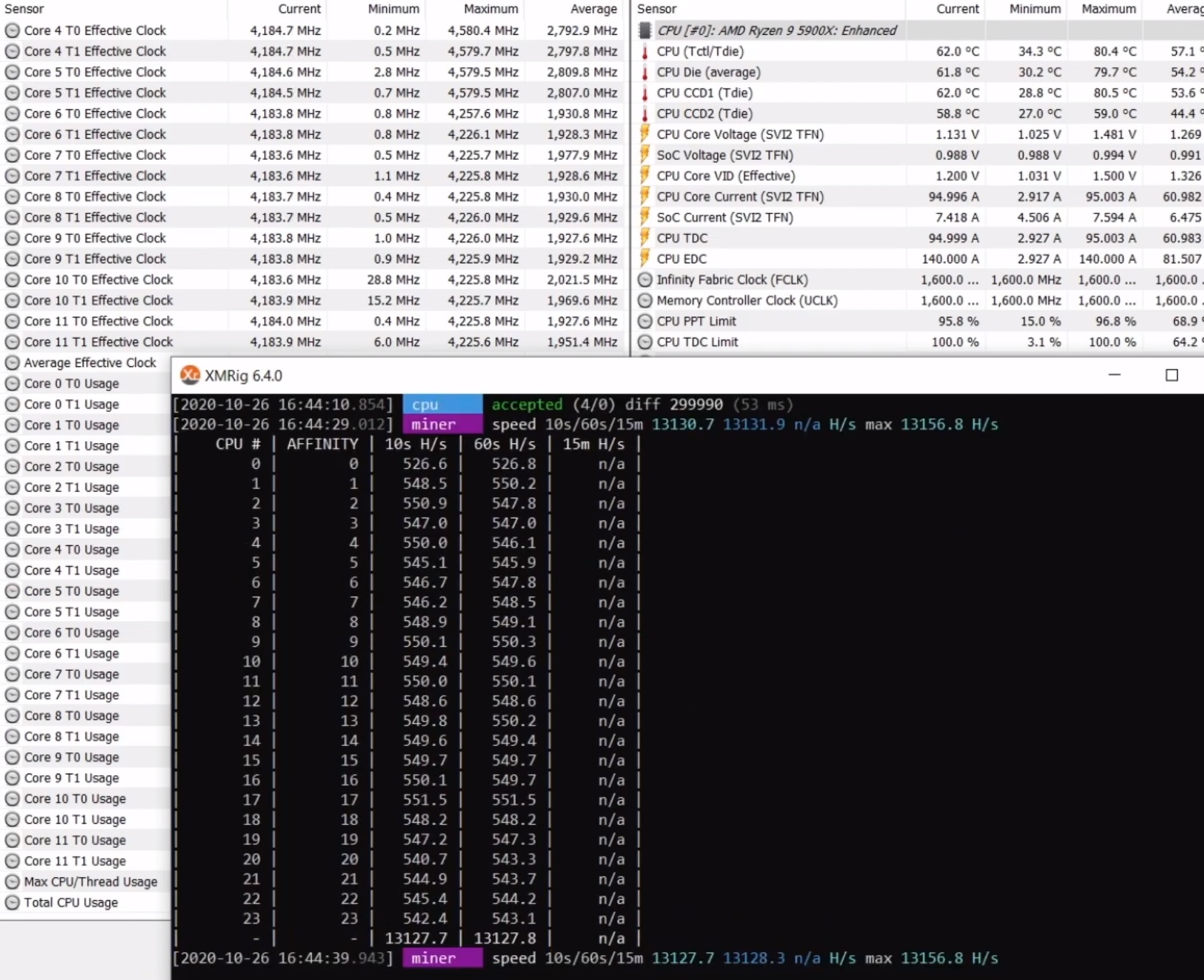1204x980 pixels.
Task: Click the thermometer icon for CPU Die (average)
Action: [645, 72]
